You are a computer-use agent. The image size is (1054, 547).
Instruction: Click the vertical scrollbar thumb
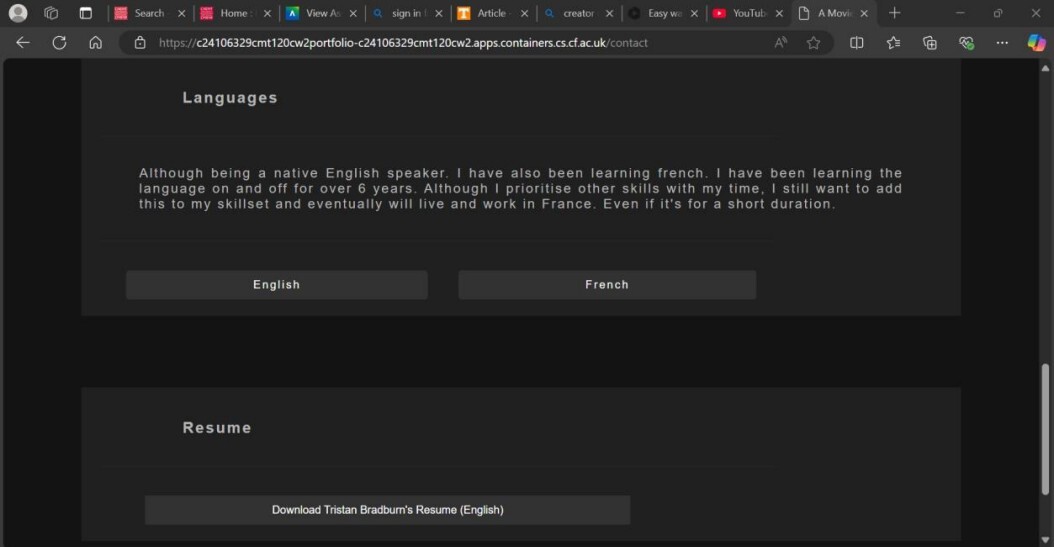pyautogui.click(x=1045, y=429)
